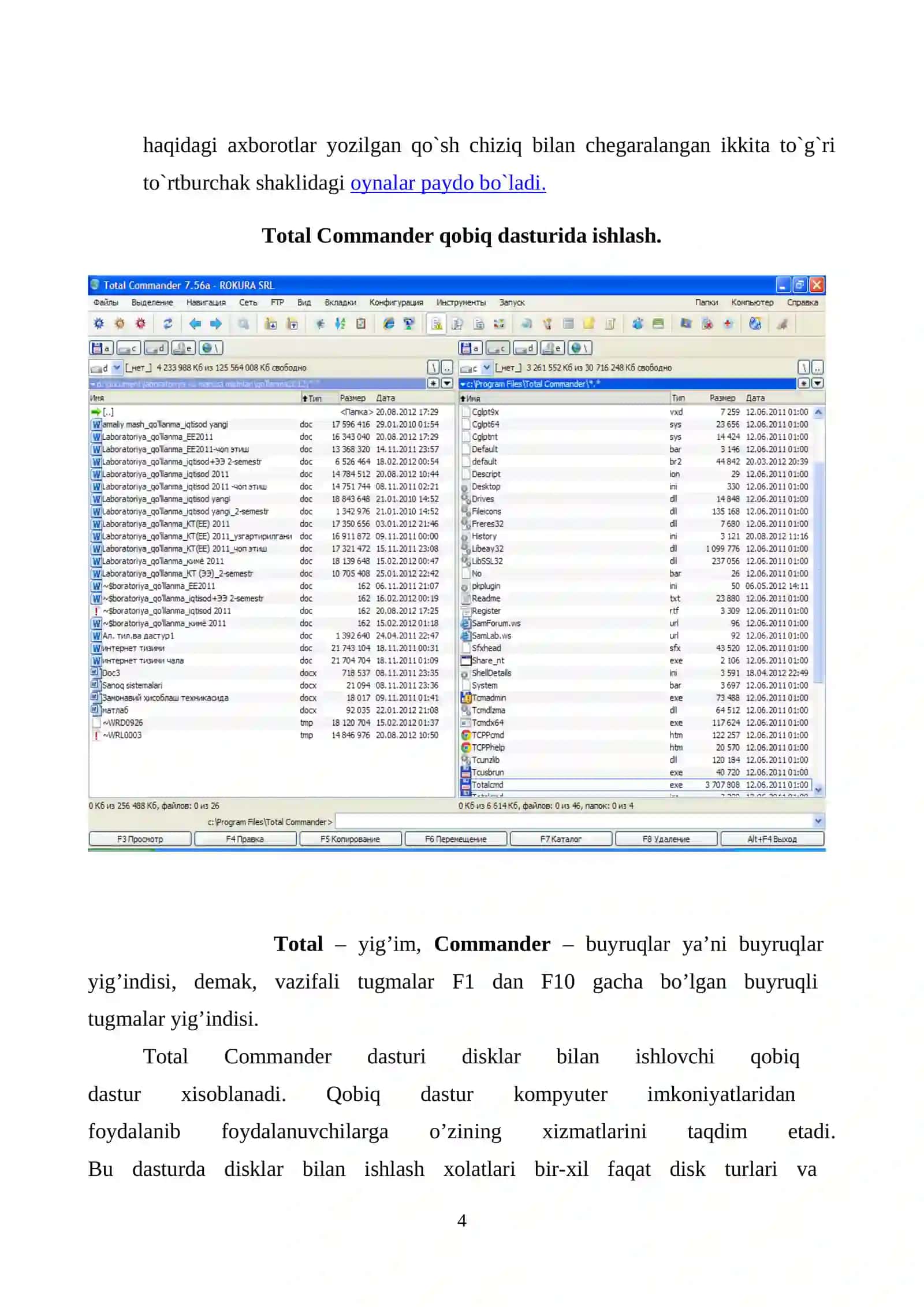Click the first folder-with-arrow icon after search
The image size is (924, 1307).
pos(271,324)
